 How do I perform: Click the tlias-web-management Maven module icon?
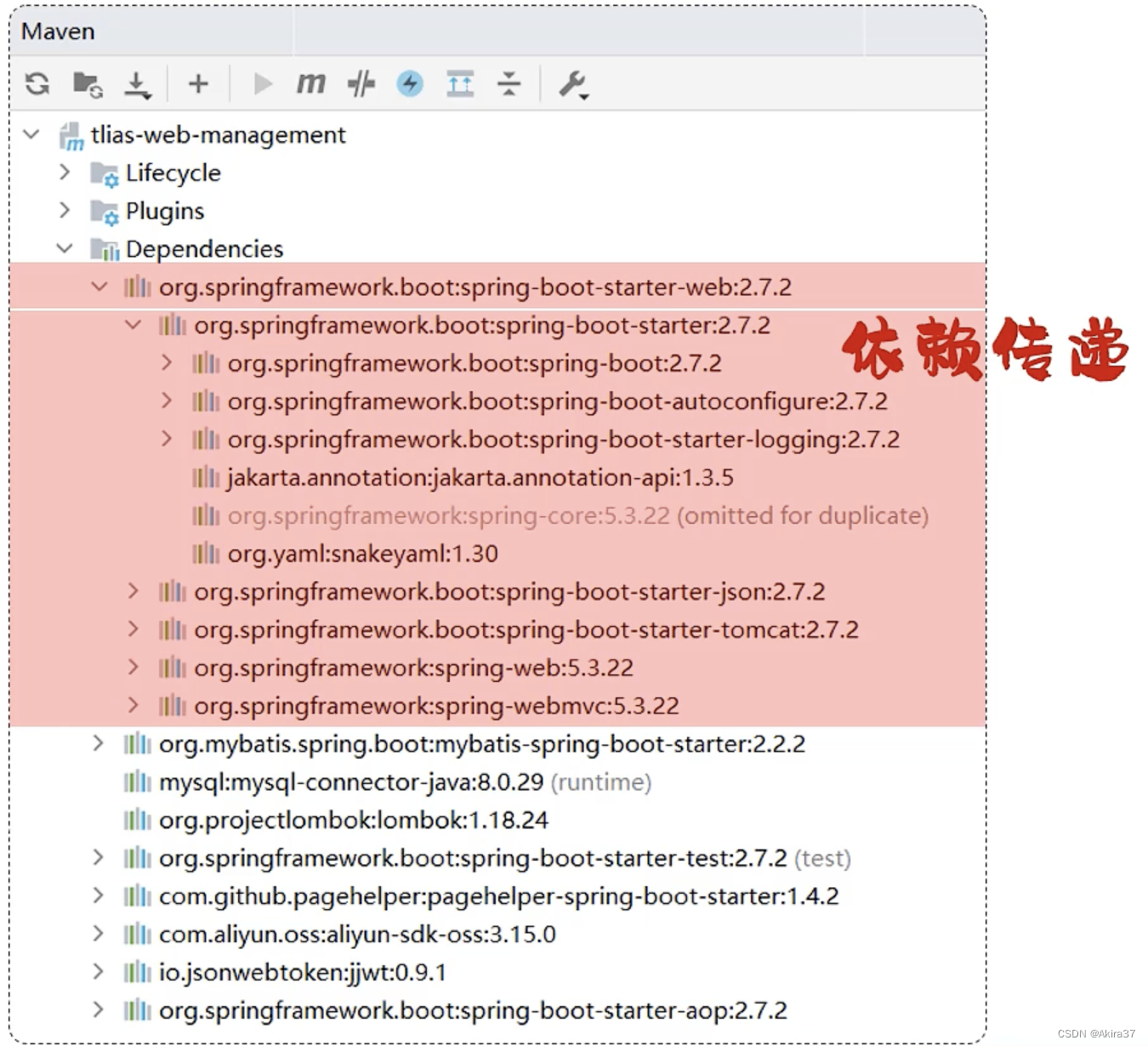(71, 136)
